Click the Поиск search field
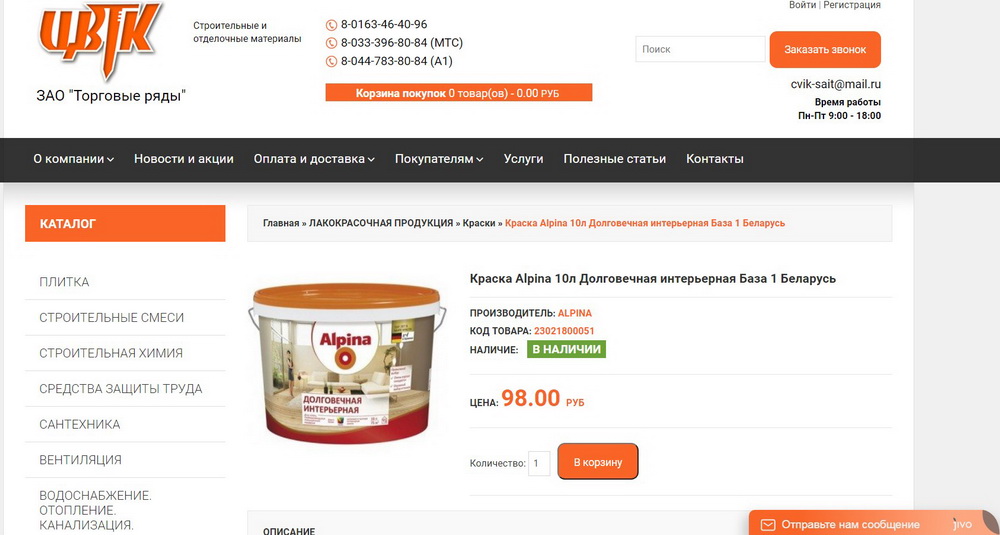This screenshot has width=1000, height=535. pos(700,49)
